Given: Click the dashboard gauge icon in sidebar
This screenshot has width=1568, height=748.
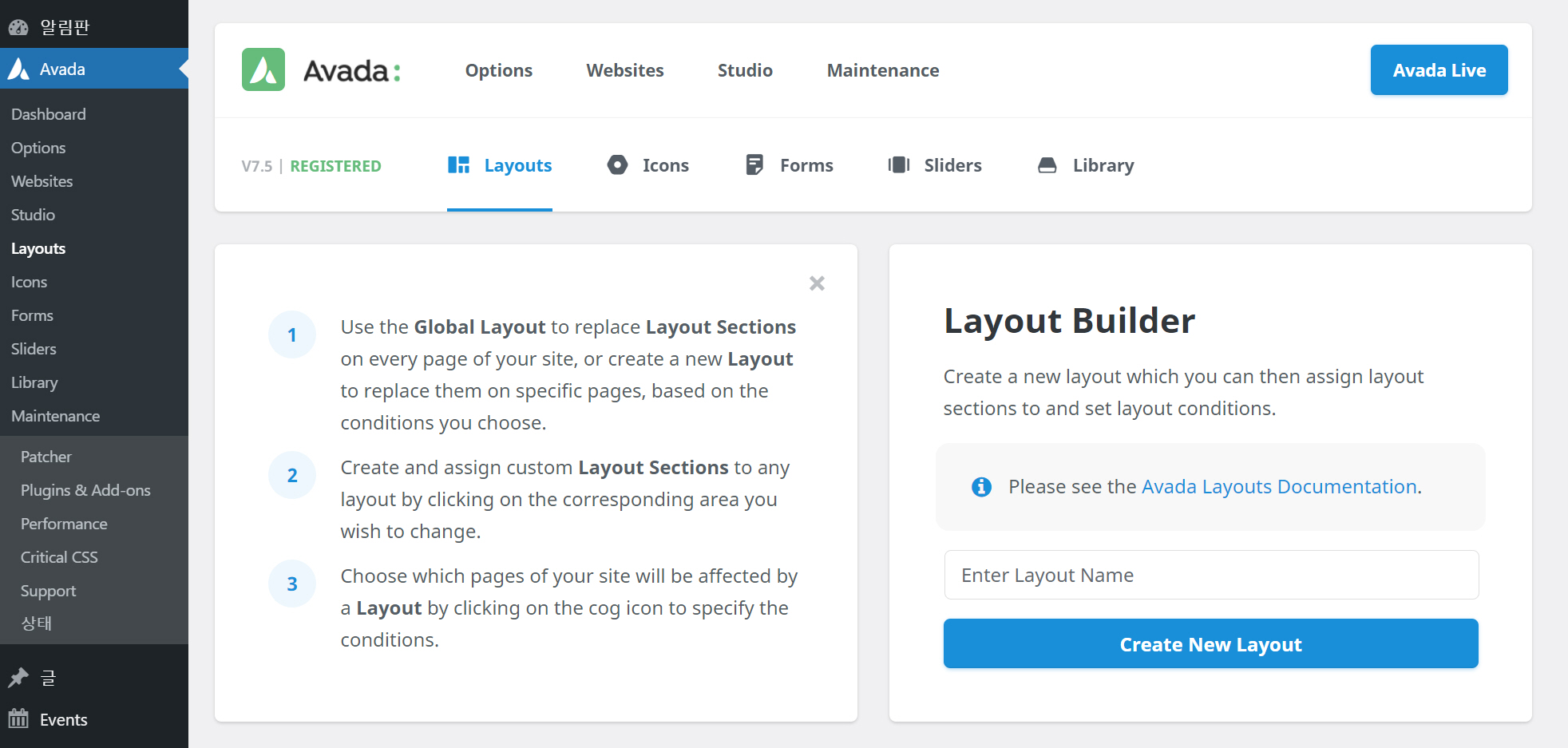Looking at the screenshot, I should (x=18, y=28).
